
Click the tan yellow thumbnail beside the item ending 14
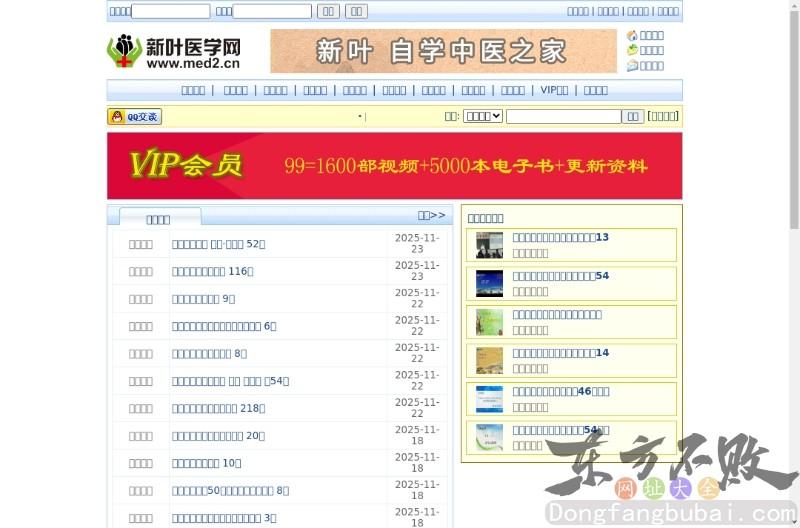coord(489,361)
